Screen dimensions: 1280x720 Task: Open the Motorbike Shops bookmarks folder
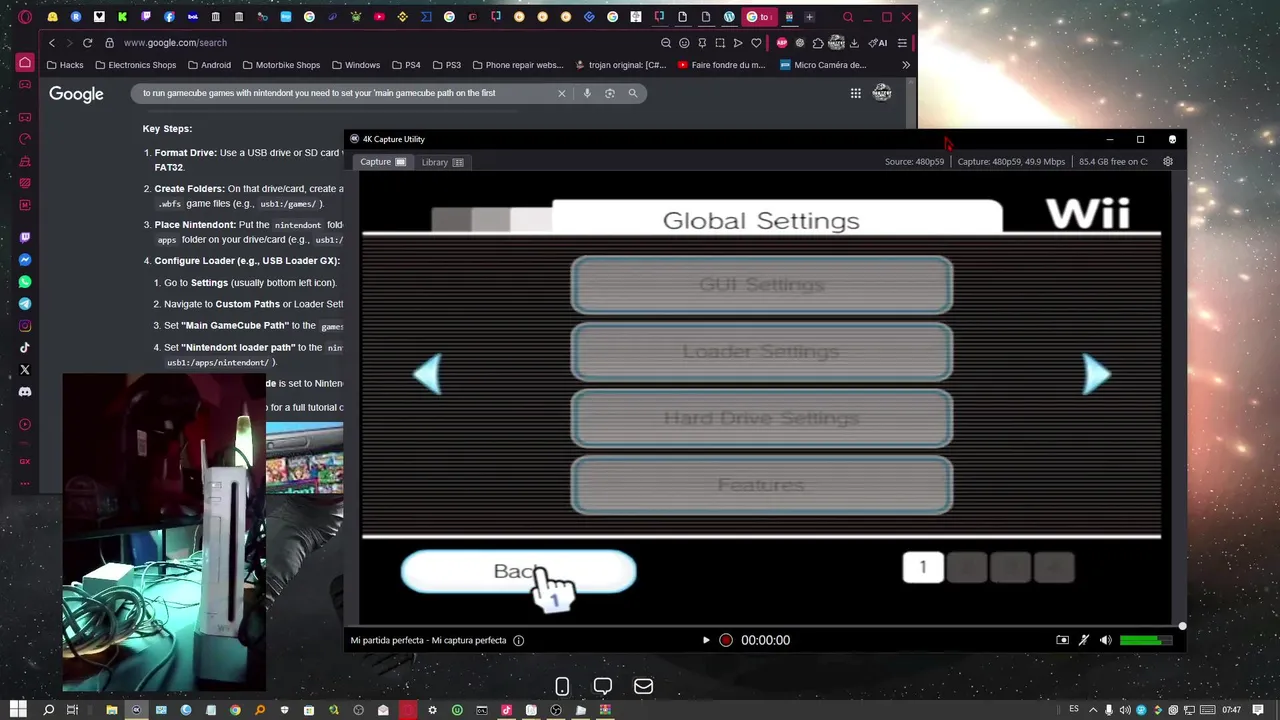click(x=281, y=65)
